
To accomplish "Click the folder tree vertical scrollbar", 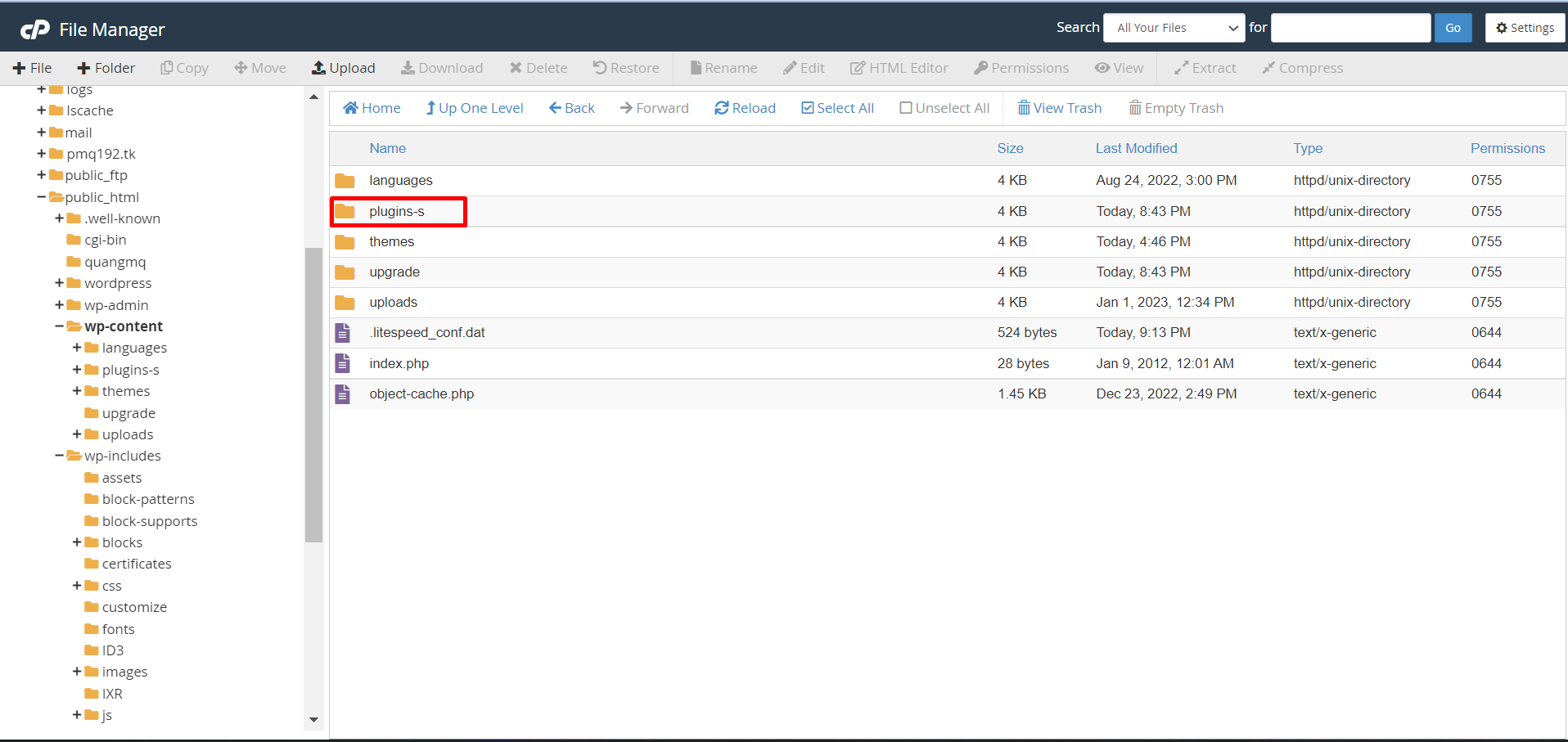I will [x=313, y=394].
